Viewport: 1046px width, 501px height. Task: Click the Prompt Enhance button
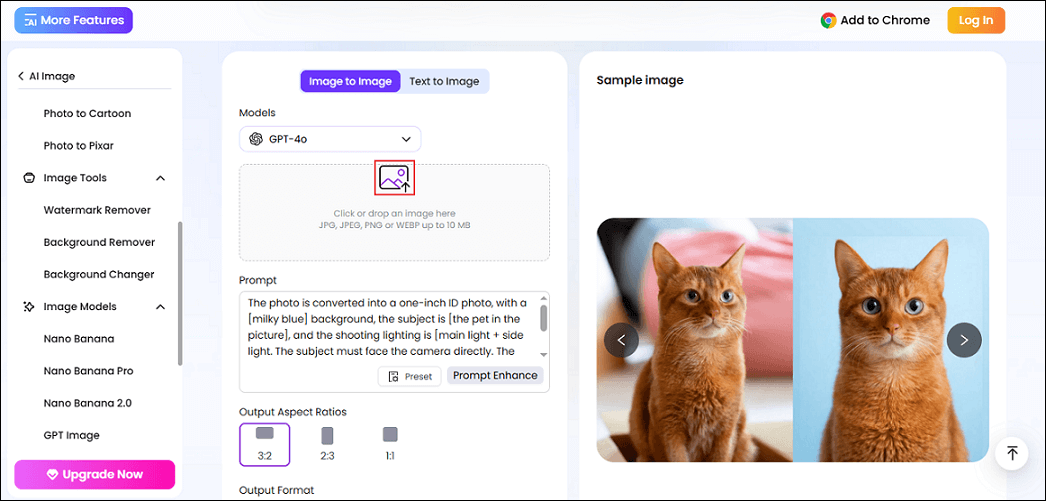(x=495, y=376)
